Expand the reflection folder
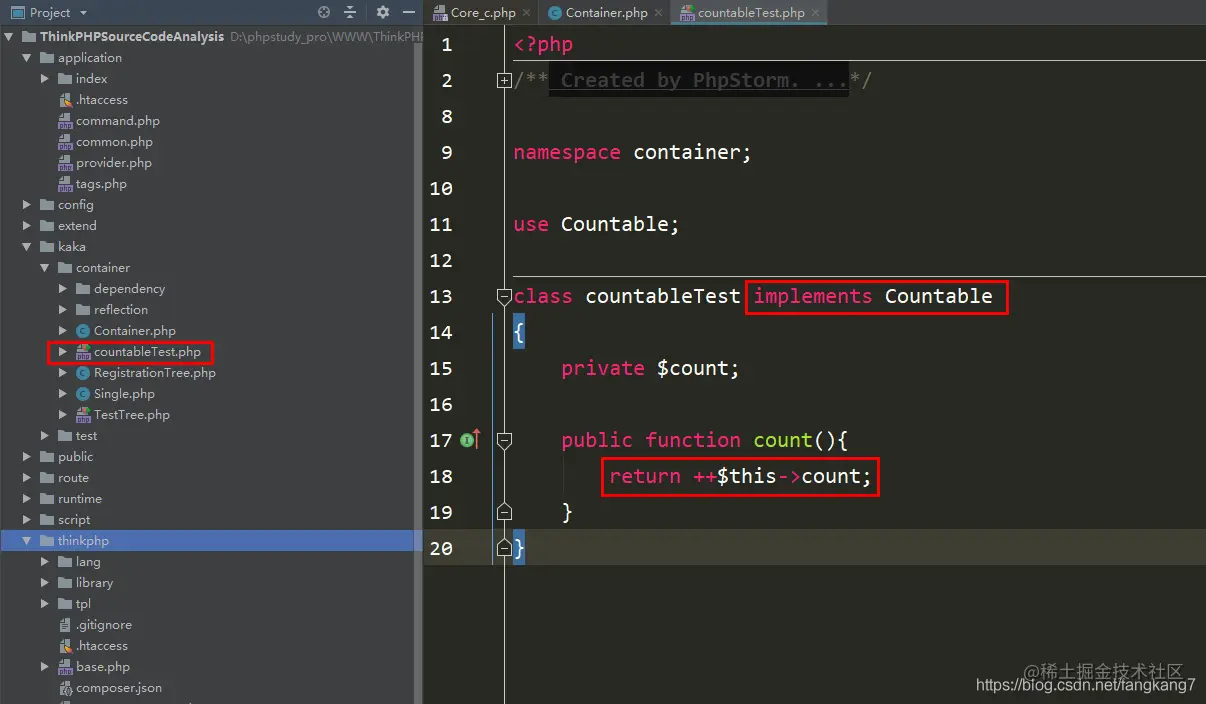The width and height of the screenshot is (1206, 704). (63, 310)
